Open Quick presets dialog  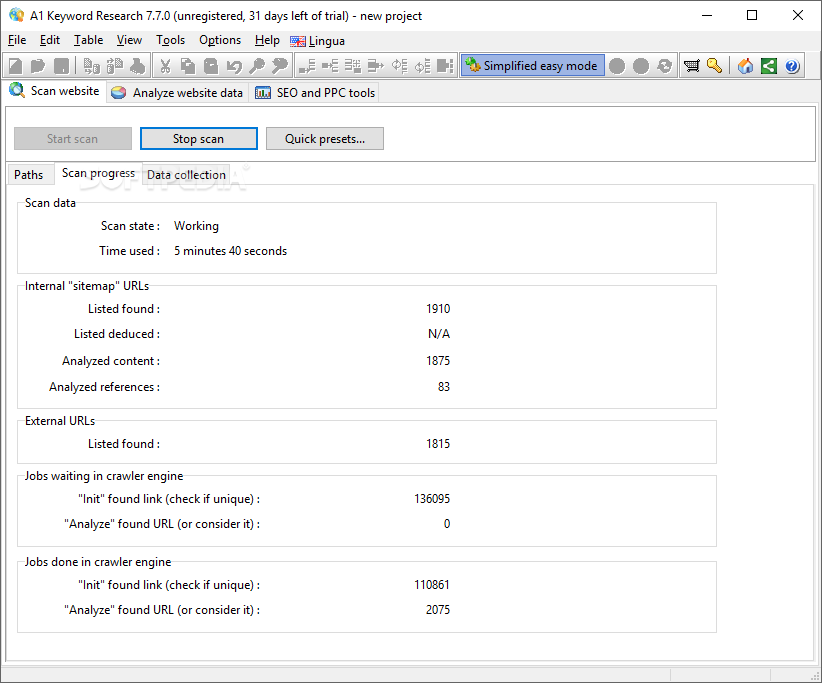pos(325,138)
